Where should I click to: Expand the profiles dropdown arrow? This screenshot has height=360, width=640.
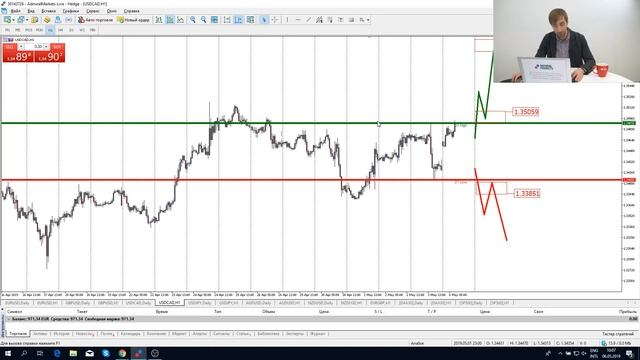pyautogui.click(x=27, y=20)
